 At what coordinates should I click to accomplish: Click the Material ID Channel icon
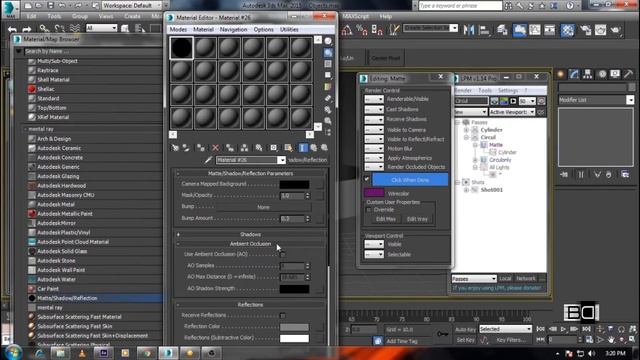point(273,148)
